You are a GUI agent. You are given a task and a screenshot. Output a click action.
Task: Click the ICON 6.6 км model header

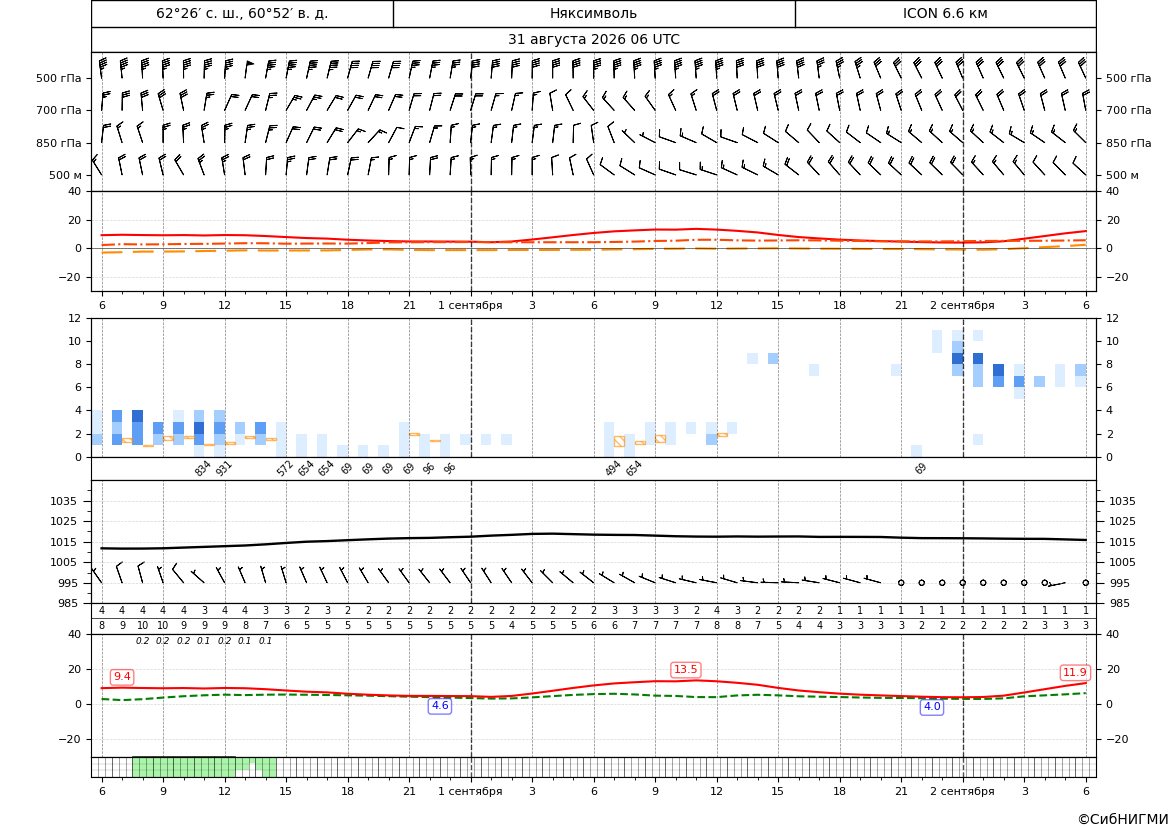point(945,13)
